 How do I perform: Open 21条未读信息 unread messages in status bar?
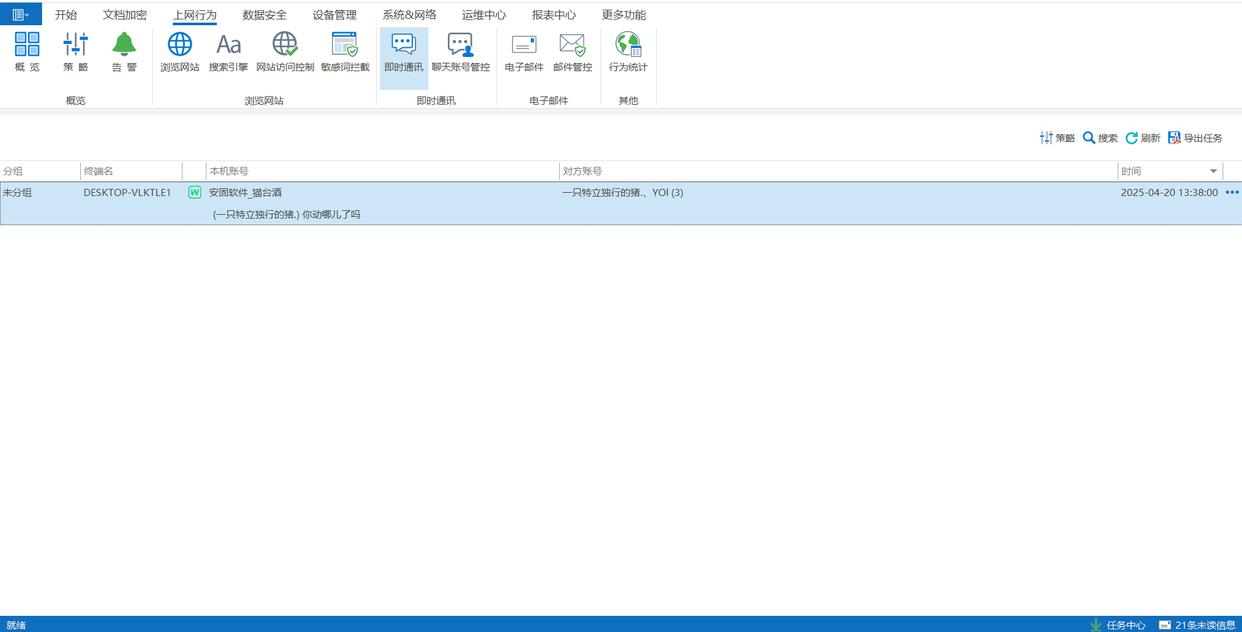click(1197, 625)
